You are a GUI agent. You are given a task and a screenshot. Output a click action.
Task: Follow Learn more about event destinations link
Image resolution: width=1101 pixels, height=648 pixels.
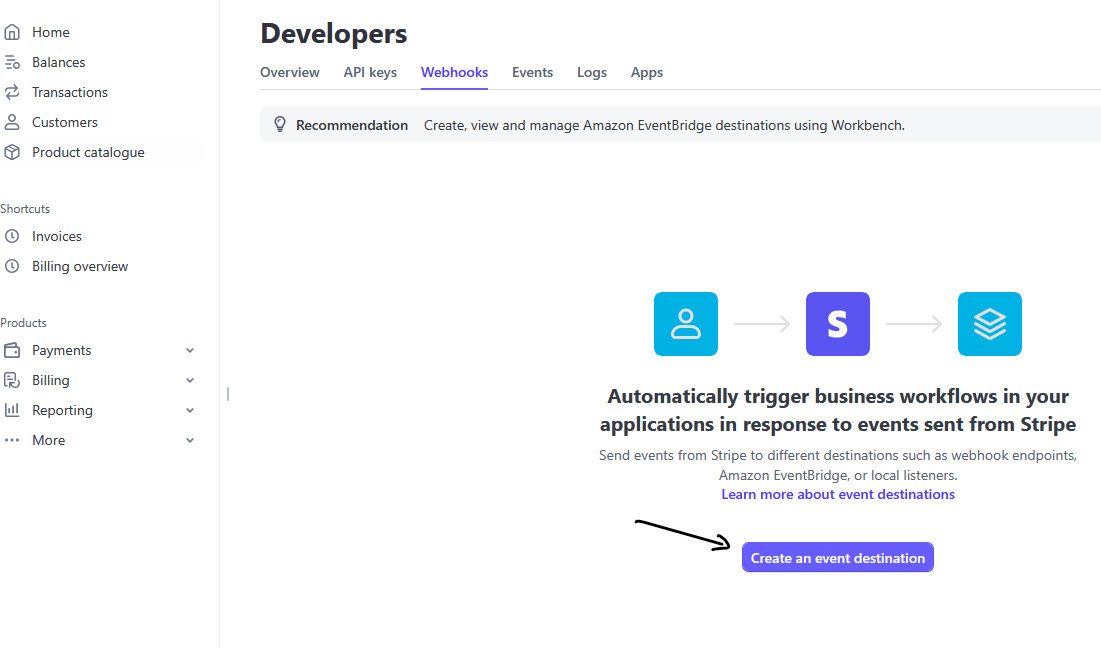click(x=838, y=494)
